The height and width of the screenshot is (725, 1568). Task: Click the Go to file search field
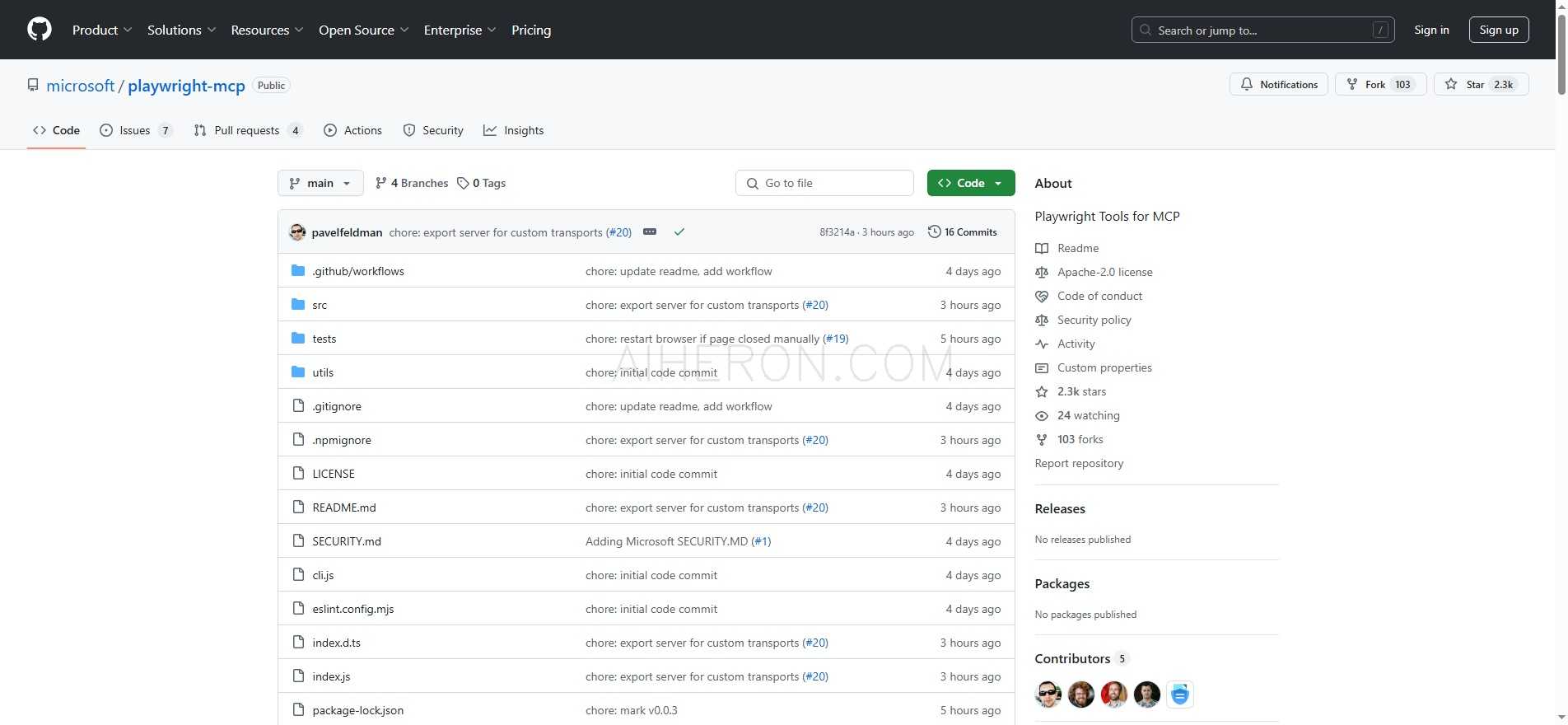[824, 183]
